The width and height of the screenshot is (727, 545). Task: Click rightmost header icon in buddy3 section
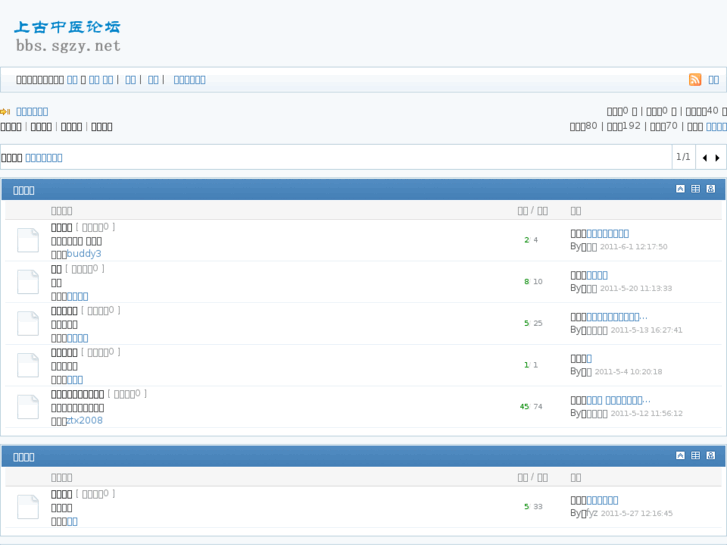point(711,189)
